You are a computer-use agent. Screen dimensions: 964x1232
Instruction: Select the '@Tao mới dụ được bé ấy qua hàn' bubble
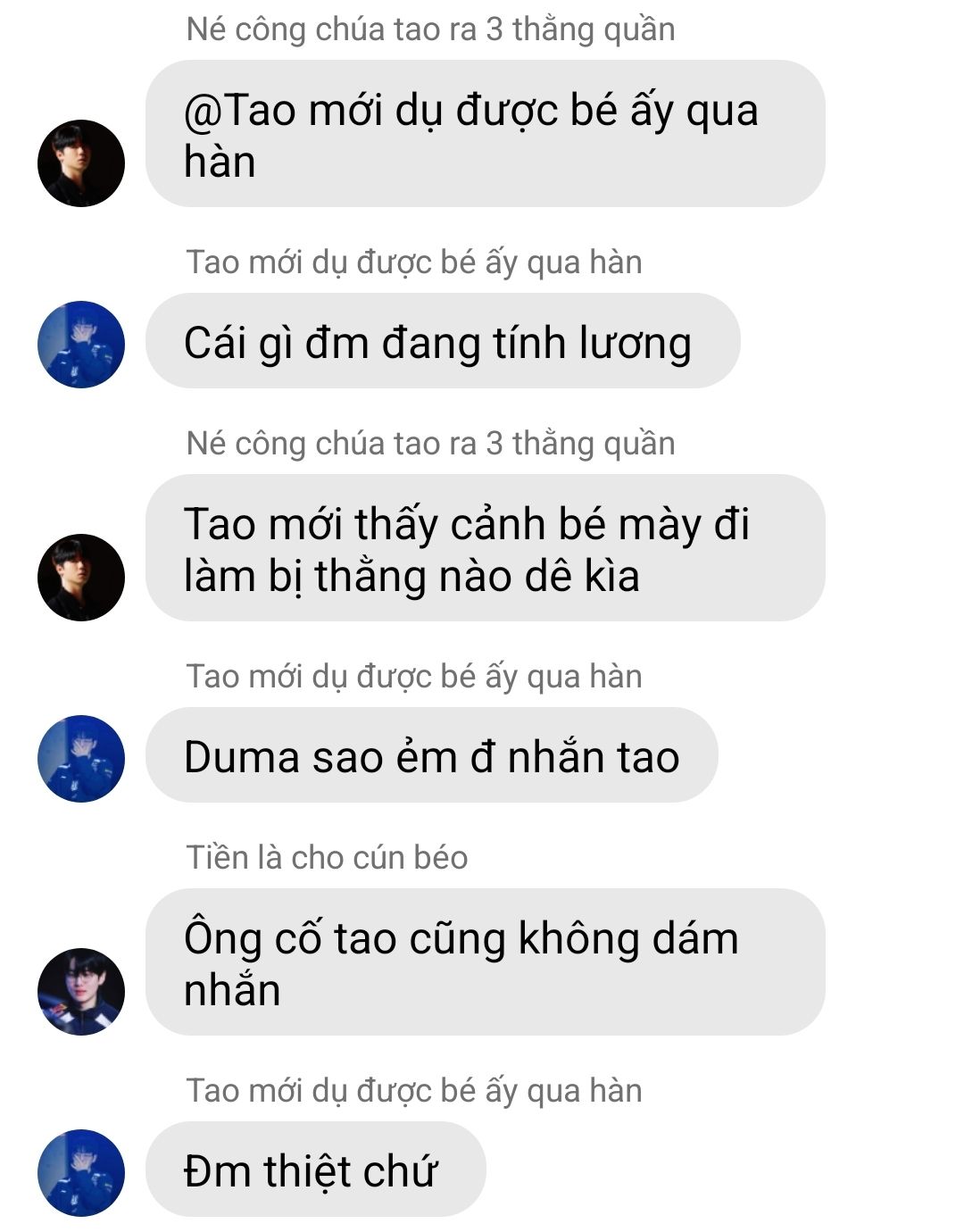[x=485, y=134]
